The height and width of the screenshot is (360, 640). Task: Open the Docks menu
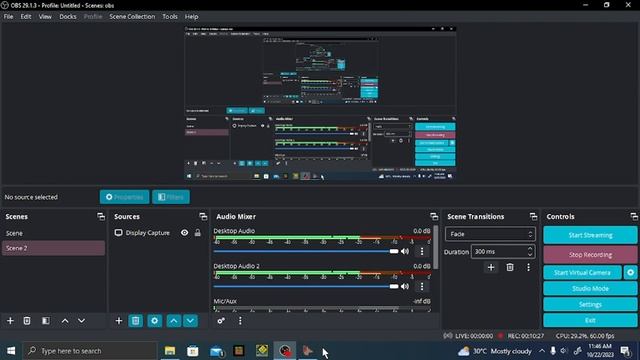[x=68, y=17]
